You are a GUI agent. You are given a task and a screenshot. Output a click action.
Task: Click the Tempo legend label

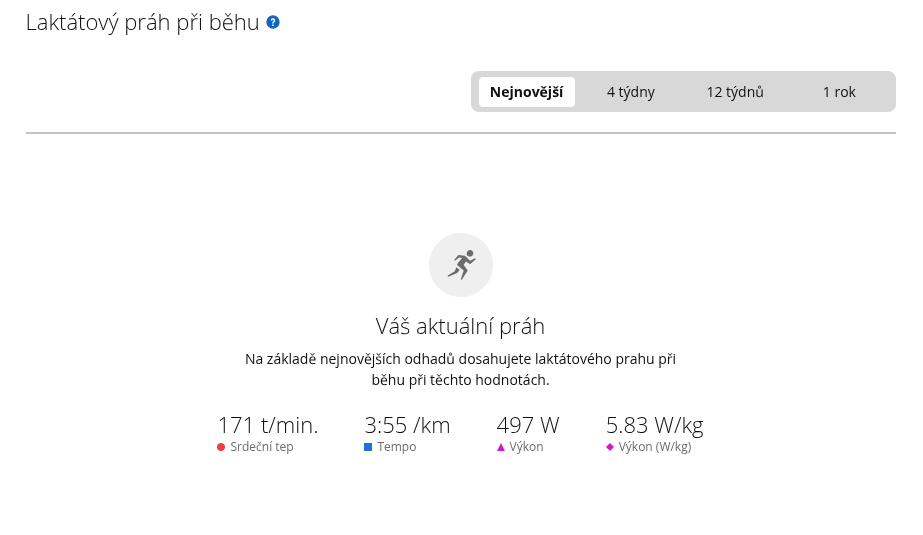(397, 447)
